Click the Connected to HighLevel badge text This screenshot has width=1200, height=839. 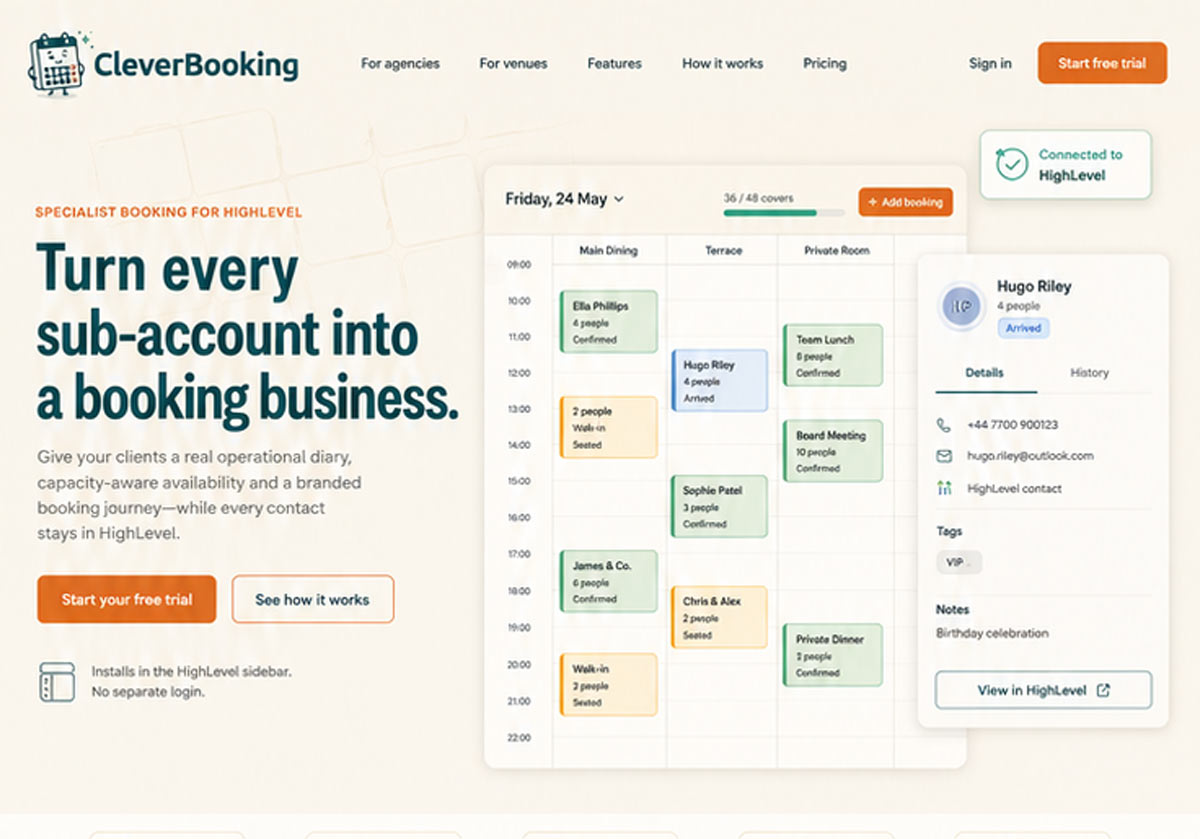click(x=1080, y=165)
